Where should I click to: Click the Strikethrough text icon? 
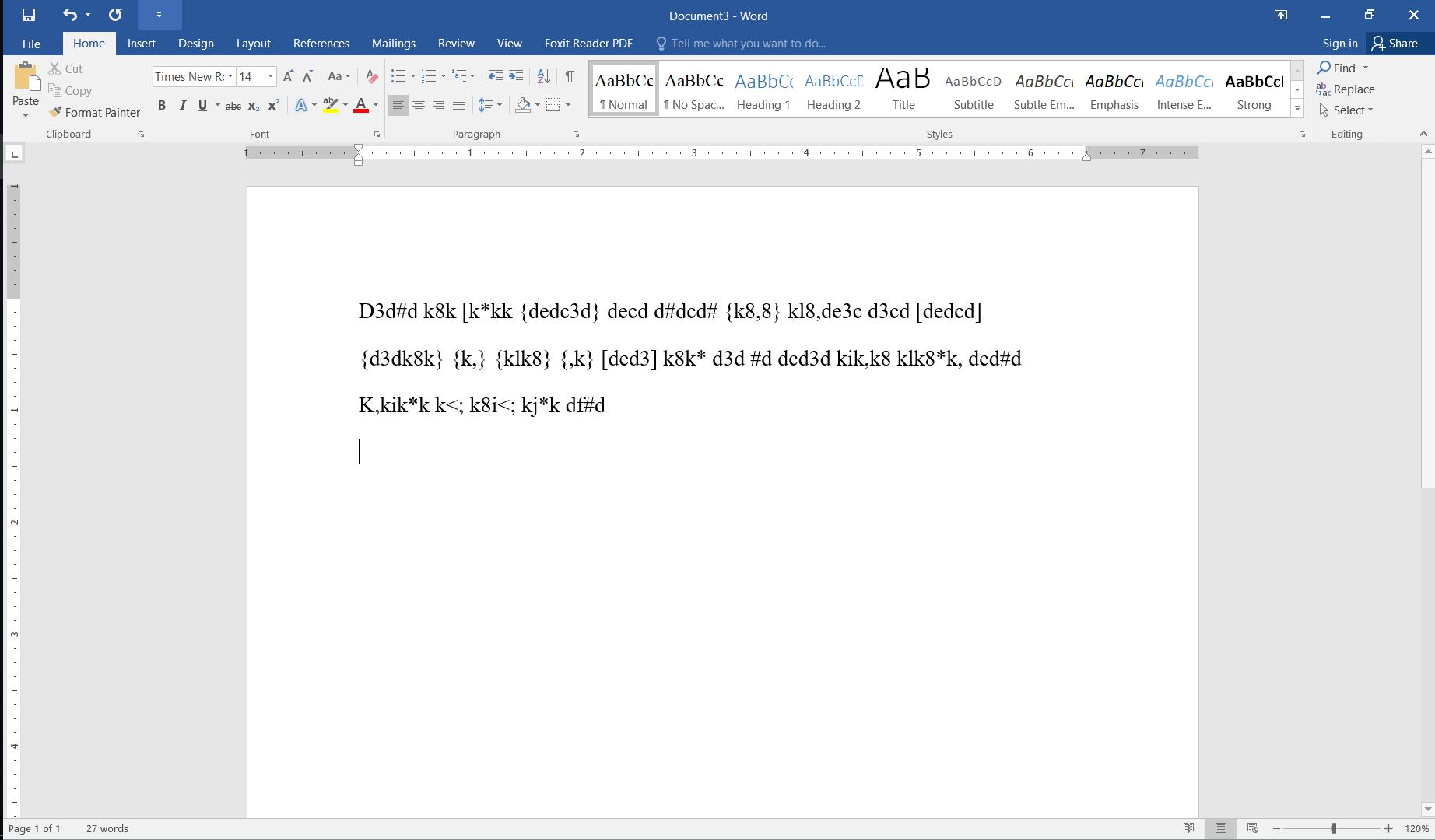233,106
